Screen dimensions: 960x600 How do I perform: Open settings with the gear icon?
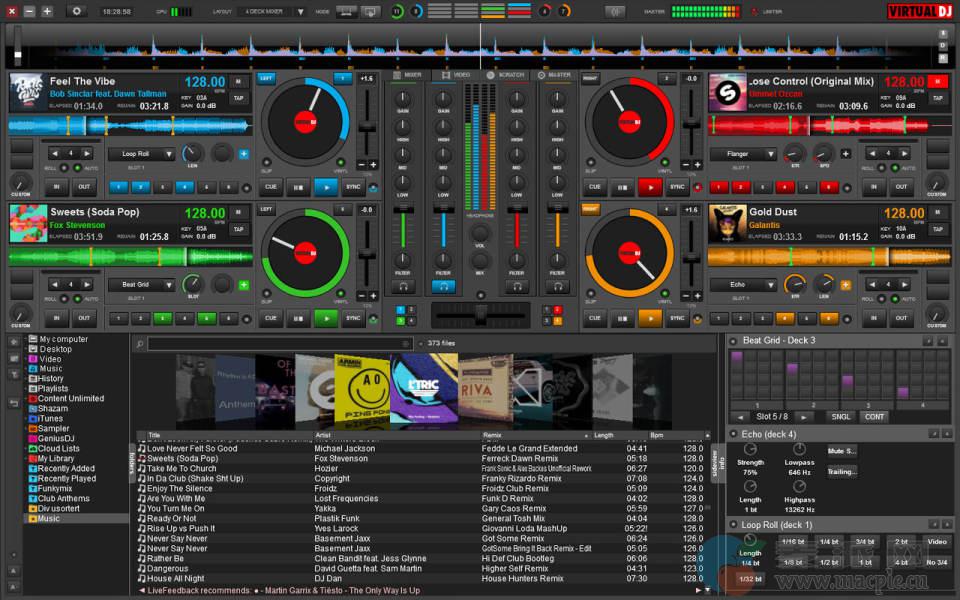77,11
